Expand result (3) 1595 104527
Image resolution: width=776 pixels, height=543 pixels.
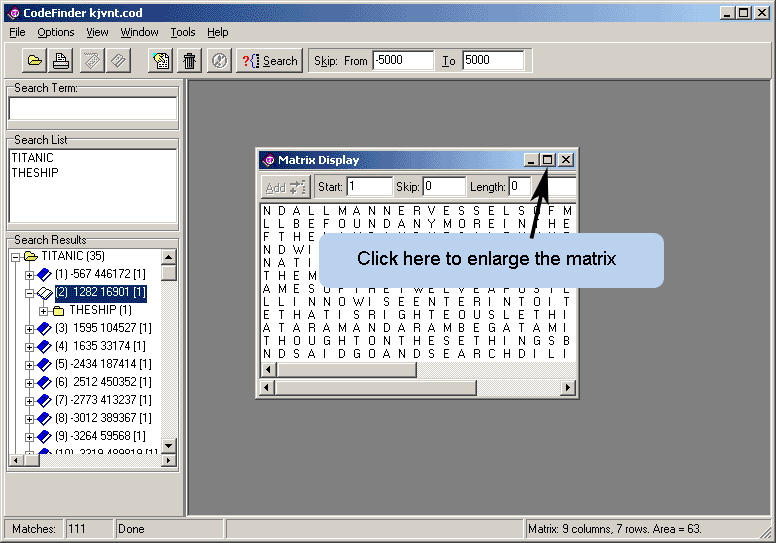pyautogui.click(x=29, y=329)
